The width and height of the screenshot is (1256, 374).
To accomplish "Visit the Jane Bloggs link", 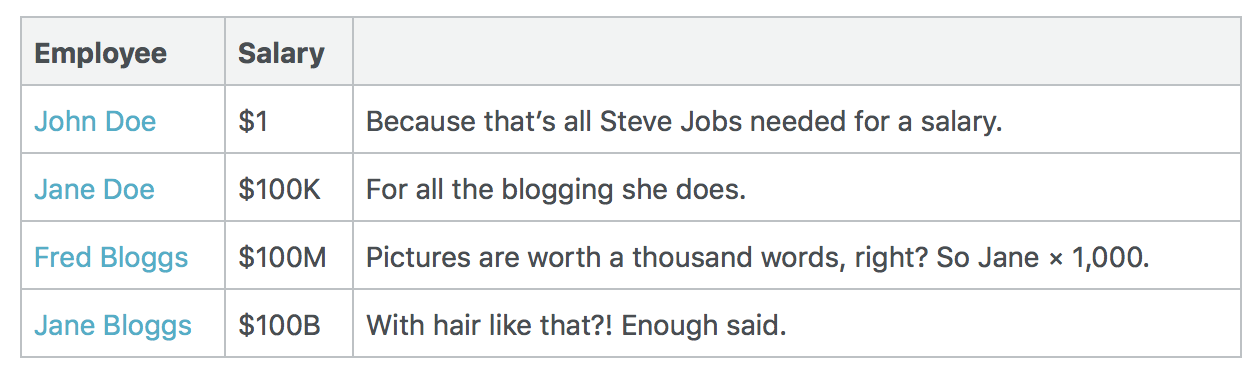I will coord(113,325).
